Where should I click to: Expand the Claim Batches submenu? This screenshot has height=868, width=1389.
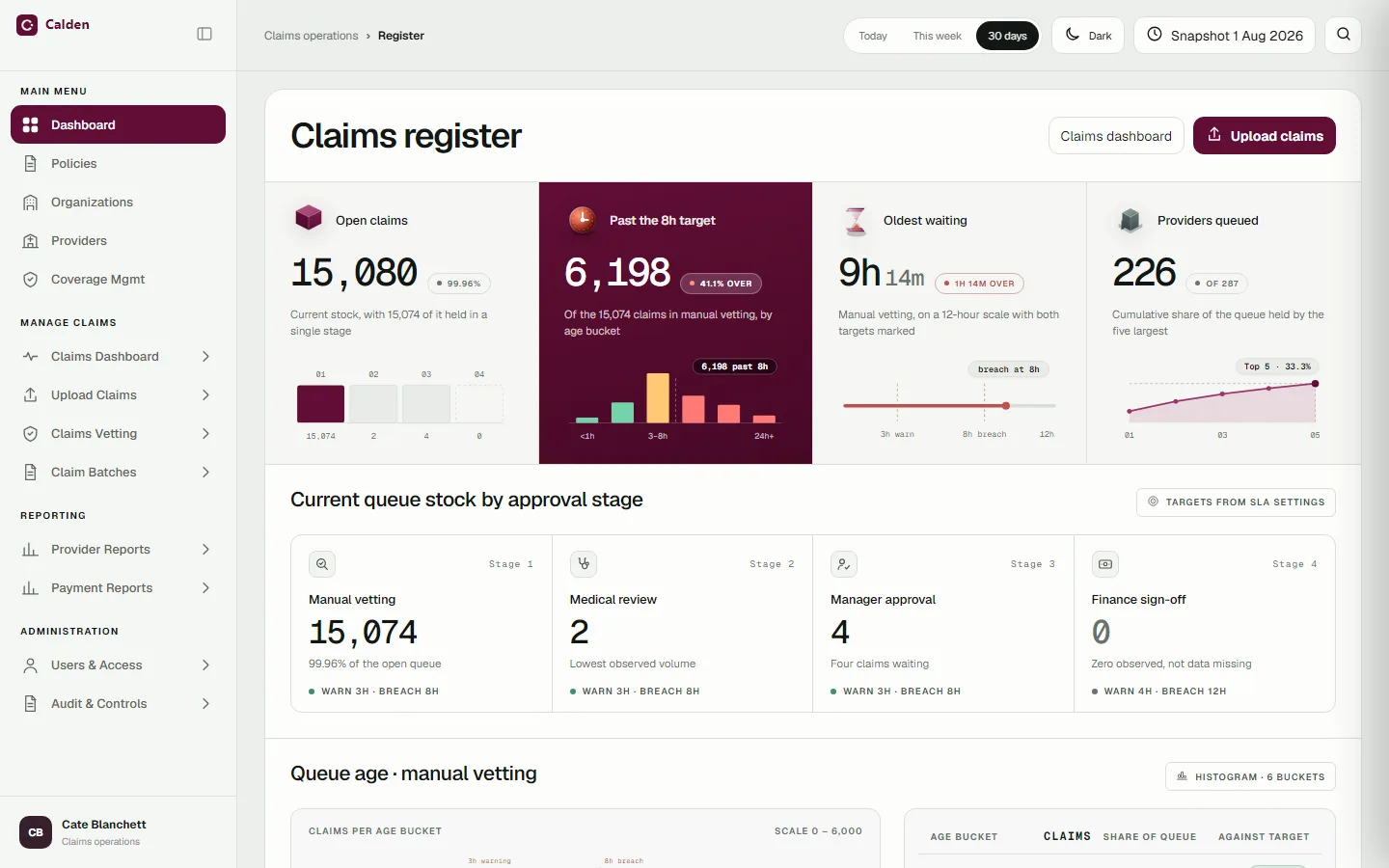click(x=205, y=473)
